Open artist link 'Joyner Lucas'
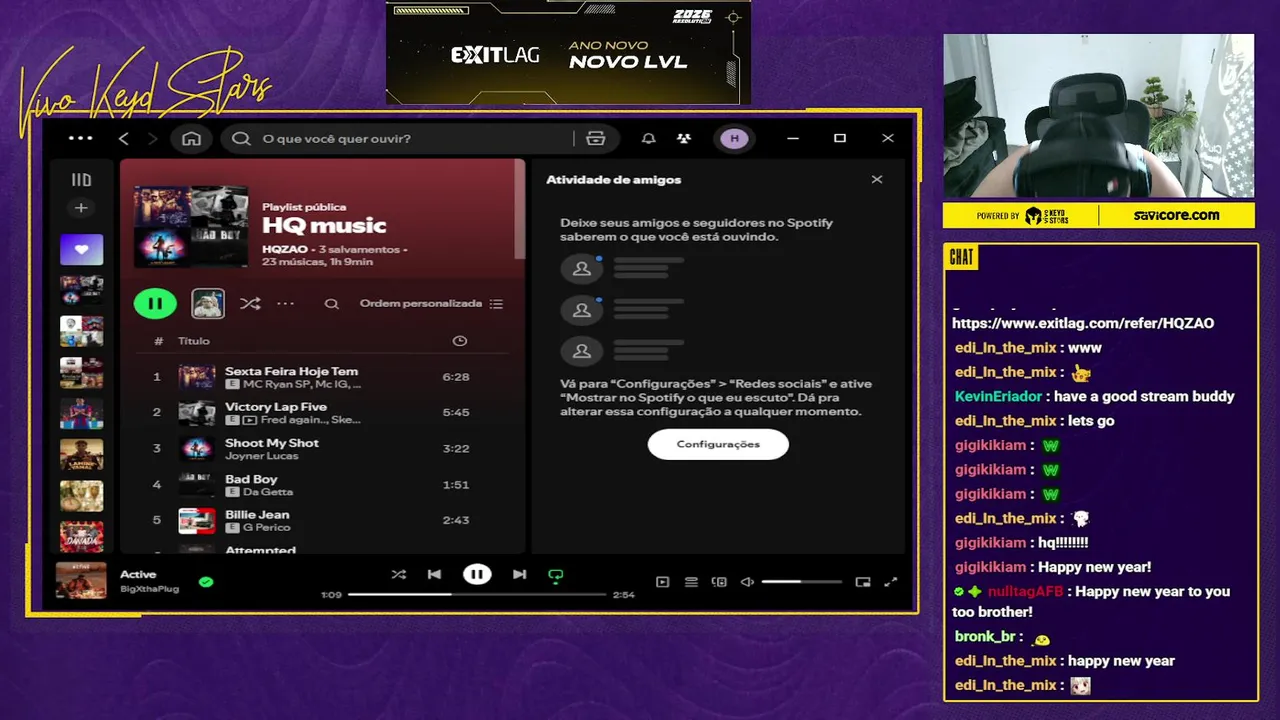1280x720 pixels. (262, 456)
